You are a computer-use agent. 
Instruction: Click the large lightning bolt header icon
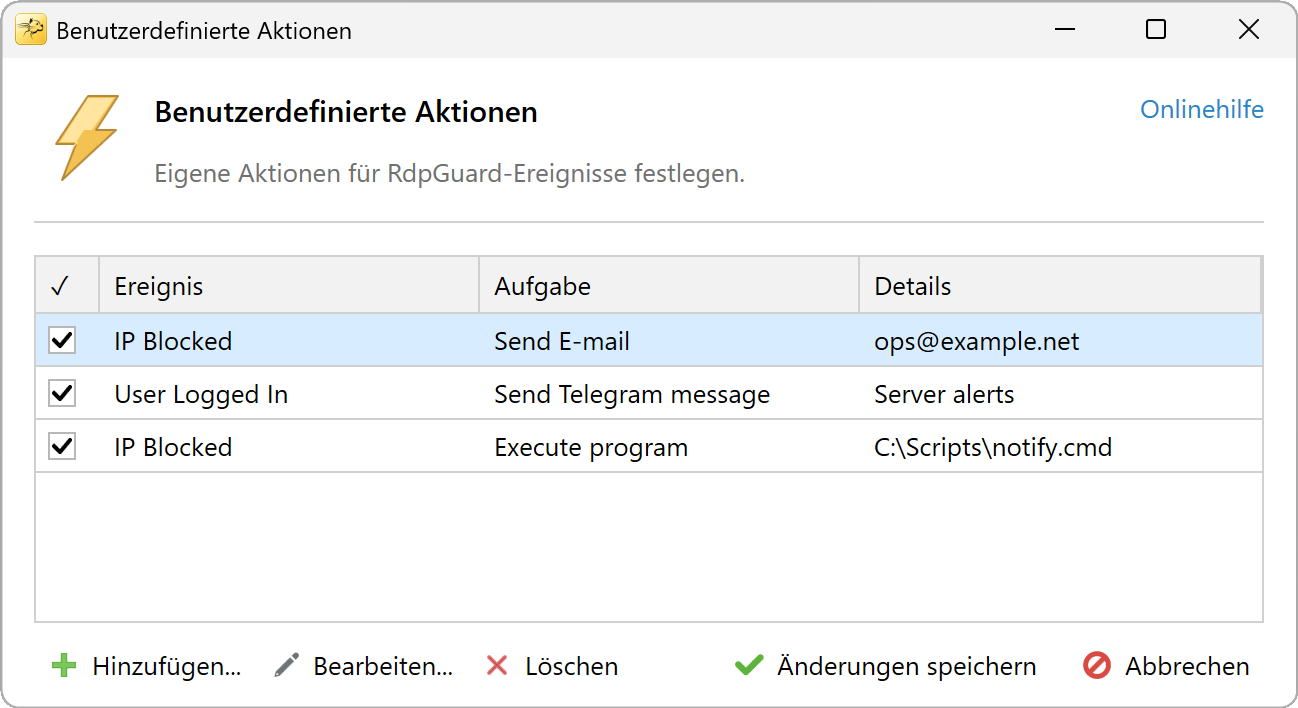click(87, 138)
